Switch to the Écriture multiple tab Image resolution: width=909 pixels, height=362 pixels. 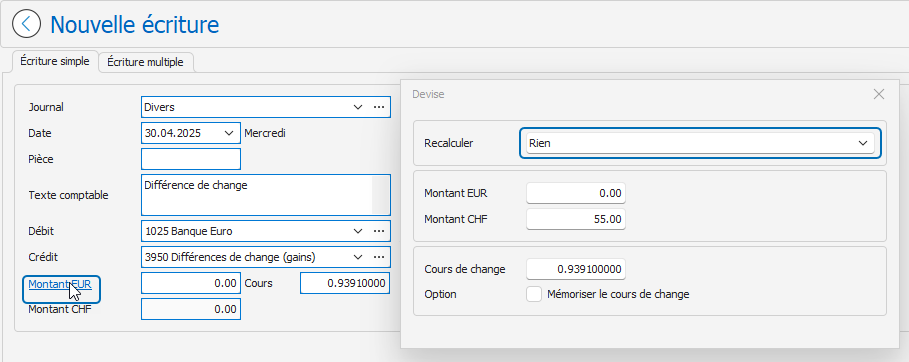[x=146, y=62]
